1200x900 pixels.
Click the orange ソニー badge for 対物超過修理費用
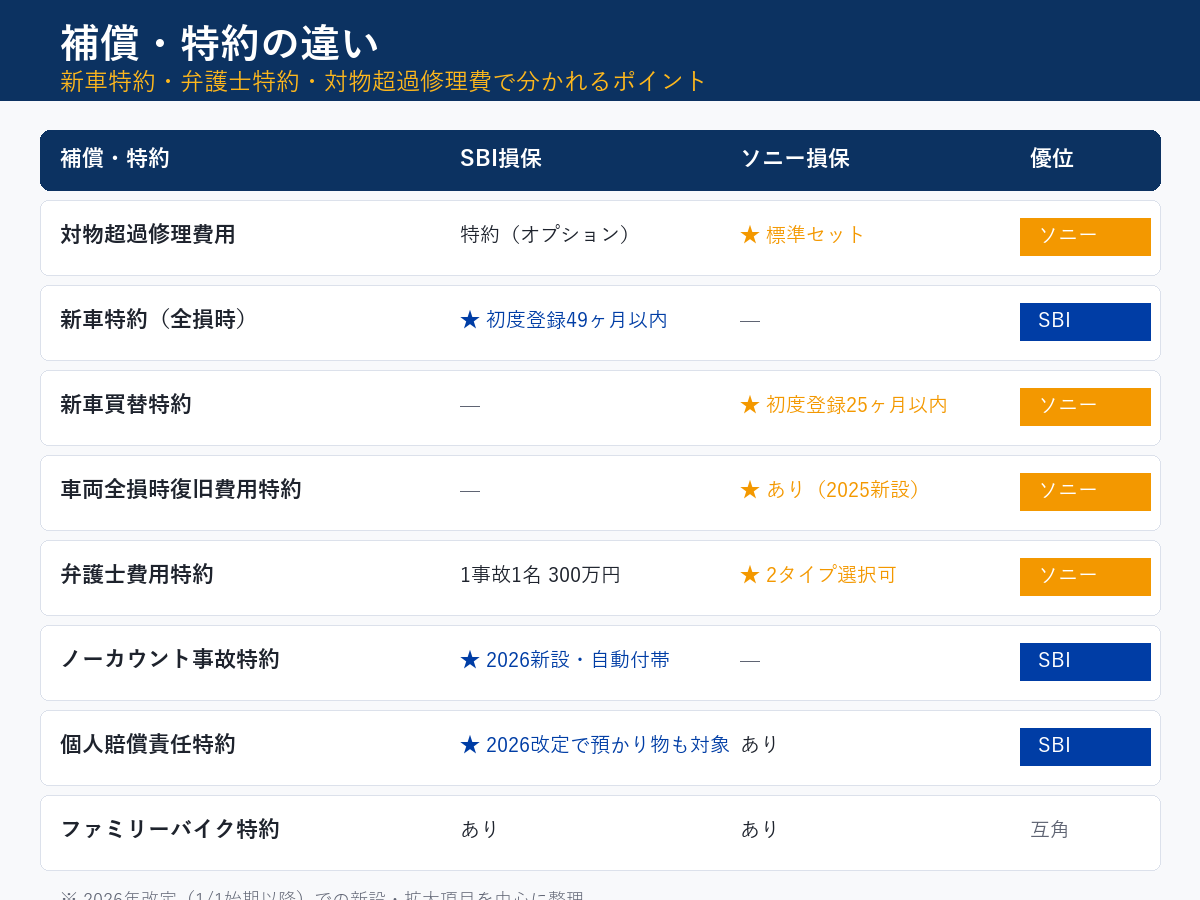[1085, 236]
